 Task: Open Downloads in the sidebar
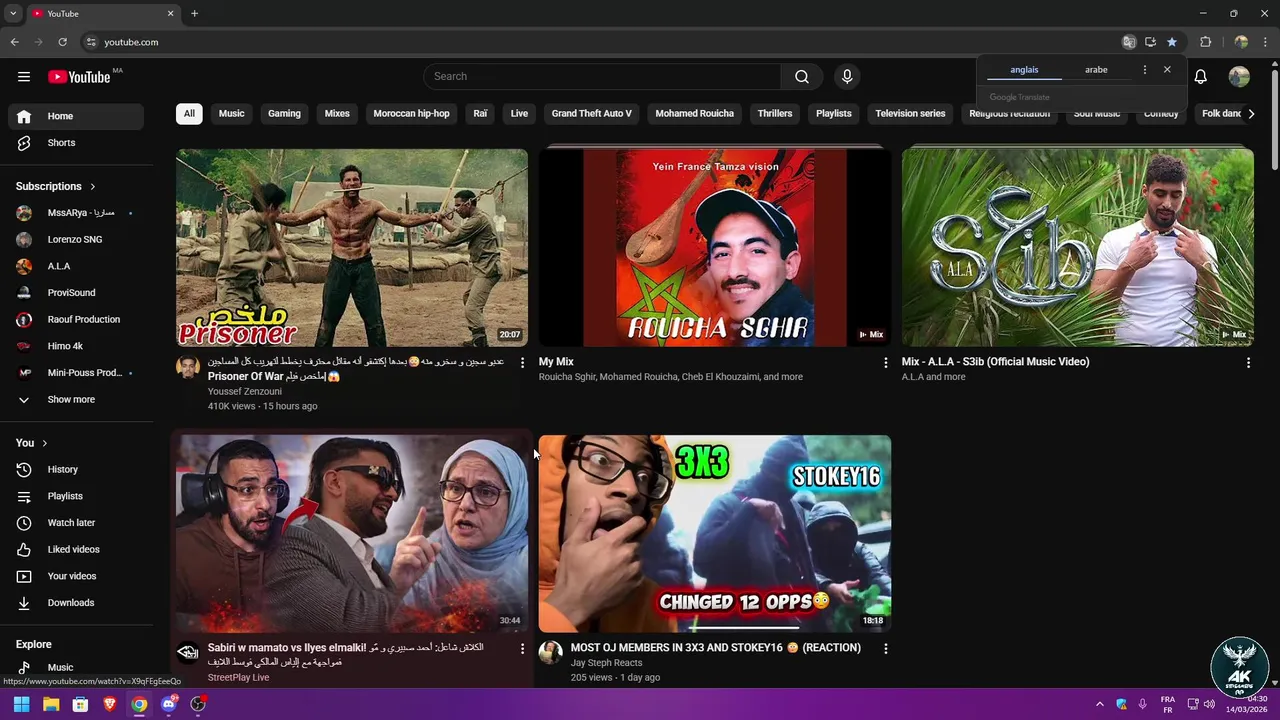click(76, 602)
